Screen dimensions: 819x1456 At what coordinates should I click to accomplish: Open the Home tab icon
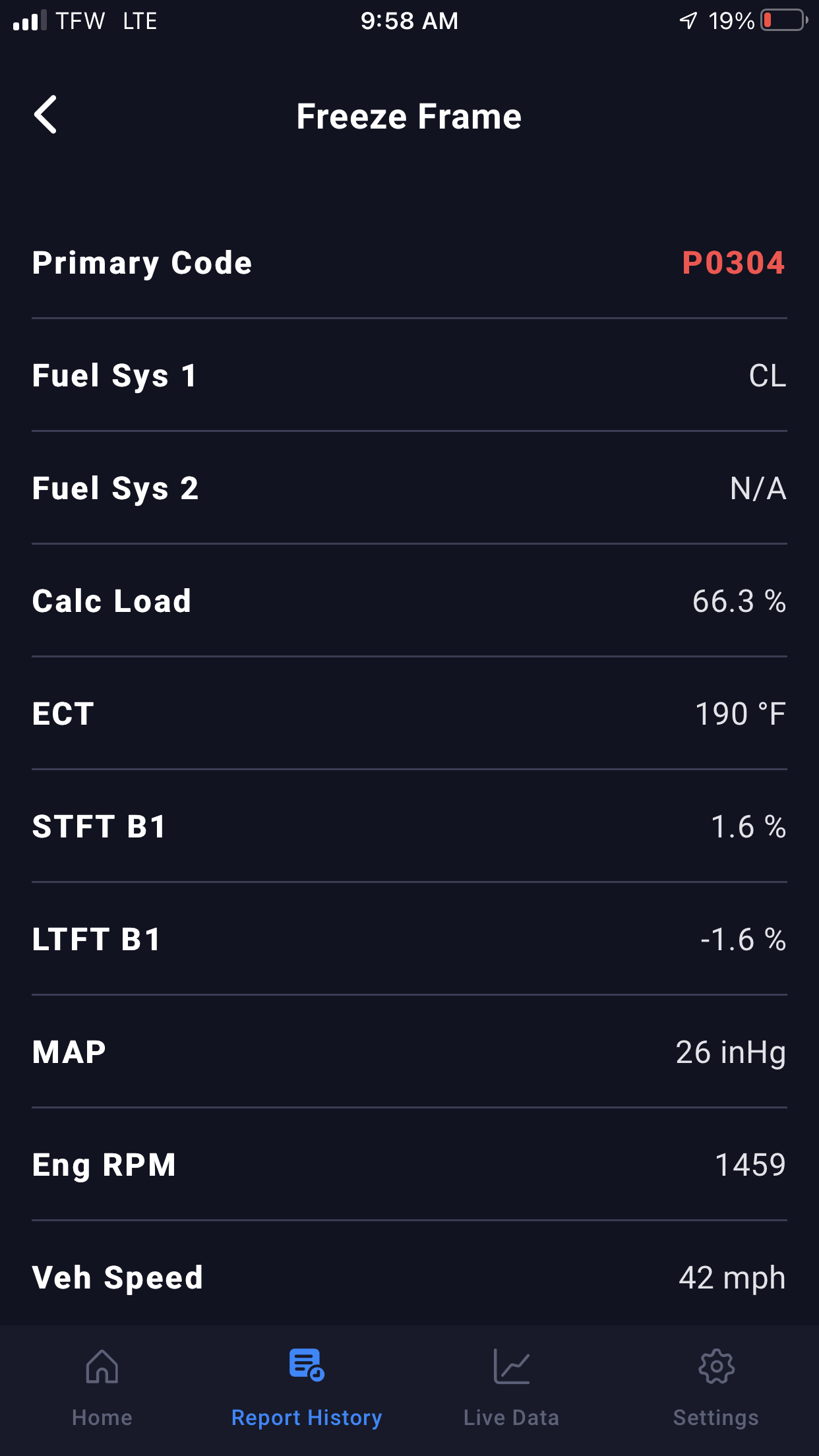[x=102, y=1366]
